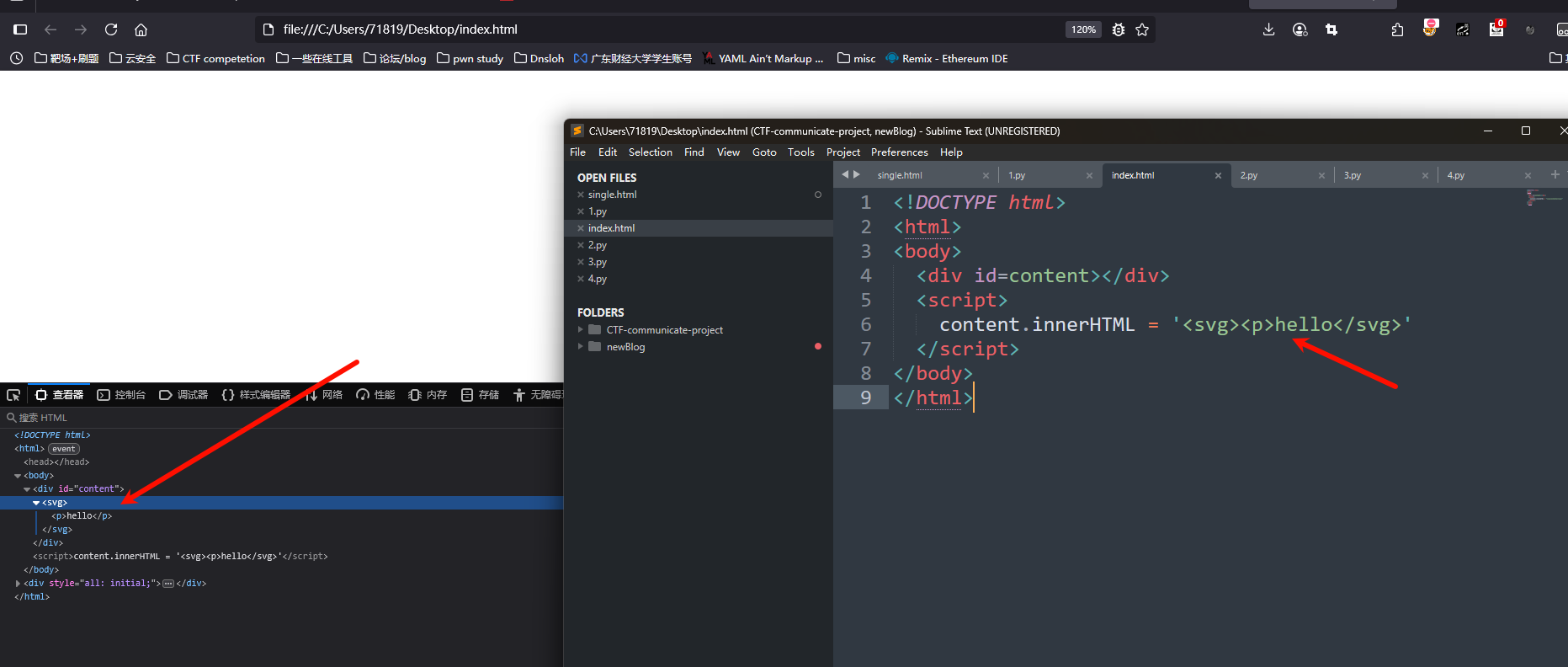This screenshot has height=667, width=1568.
Task: Open the pwn study bookmark folder
Action: pos(470,58)
